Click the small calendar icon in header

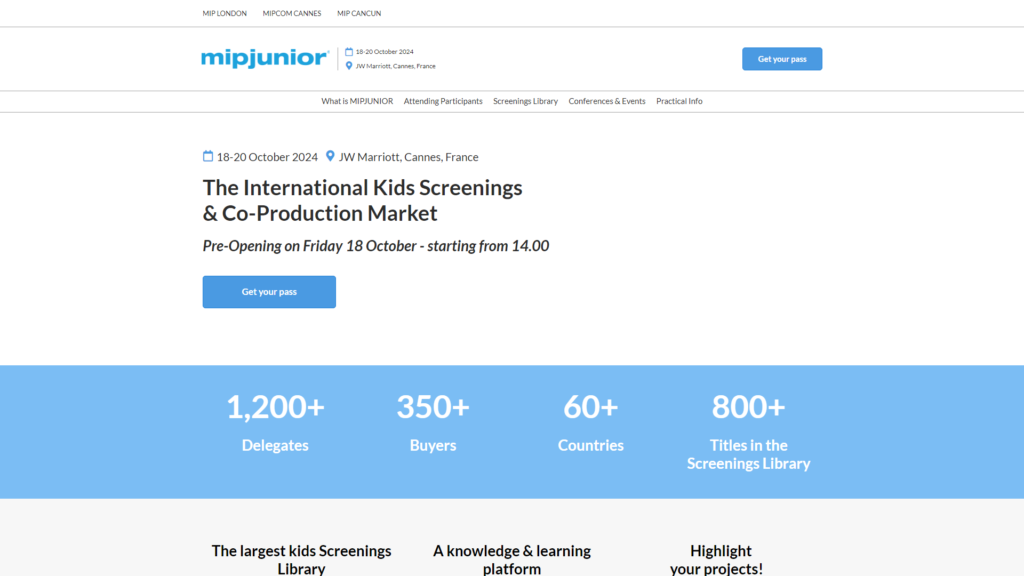(x=349, y=52)
